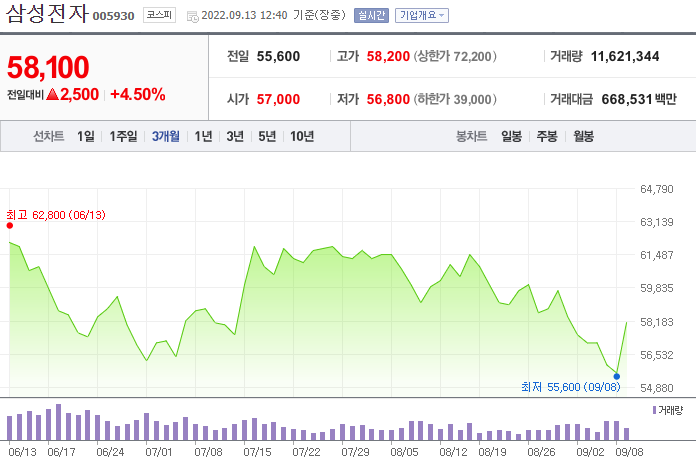The height and width of the screenshot is (463, 696).
Task: Select the 5년 line chart tab
Action: pos(267,136)
